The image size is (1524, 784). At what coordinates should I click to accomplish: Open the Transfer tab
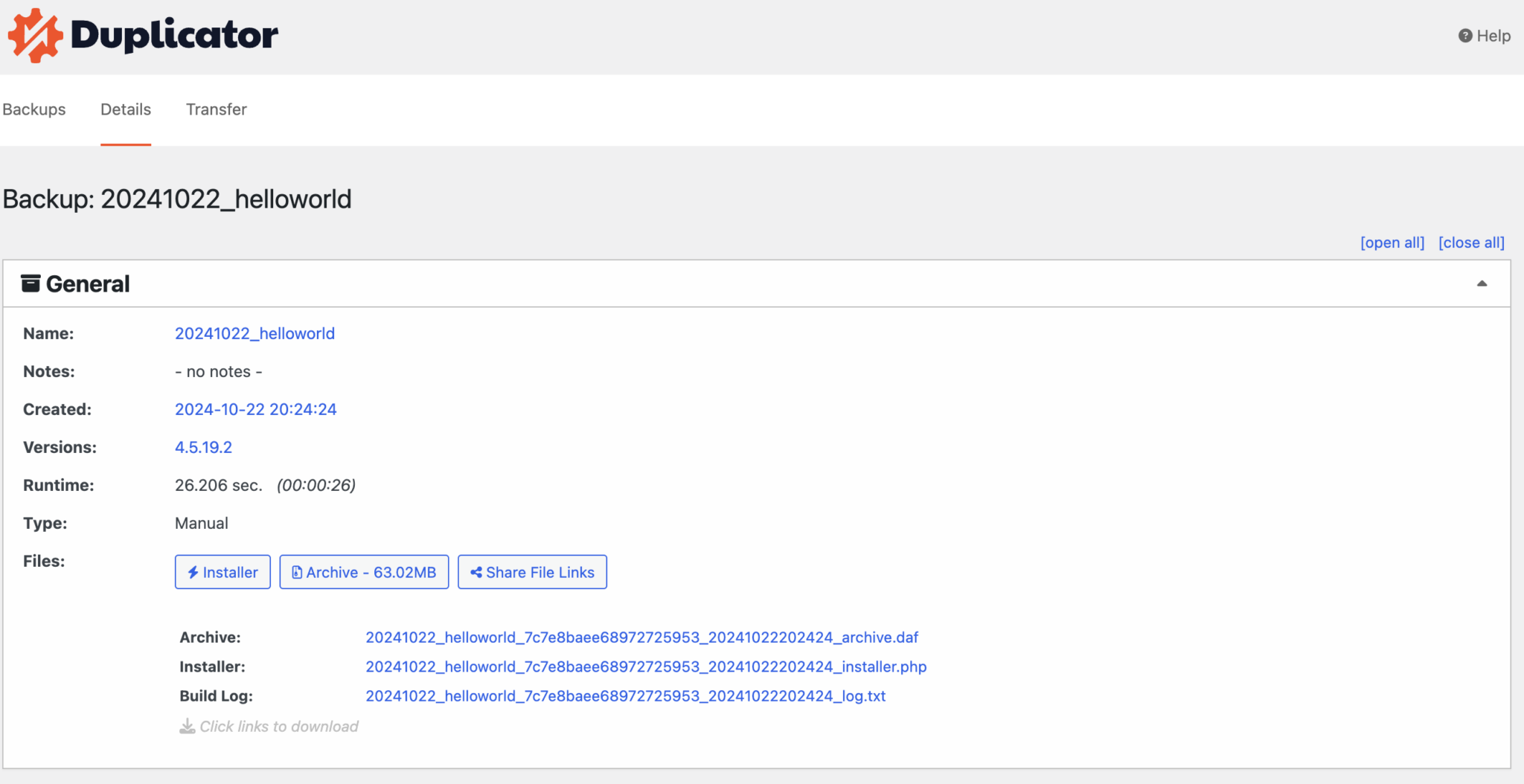(216, 109)
